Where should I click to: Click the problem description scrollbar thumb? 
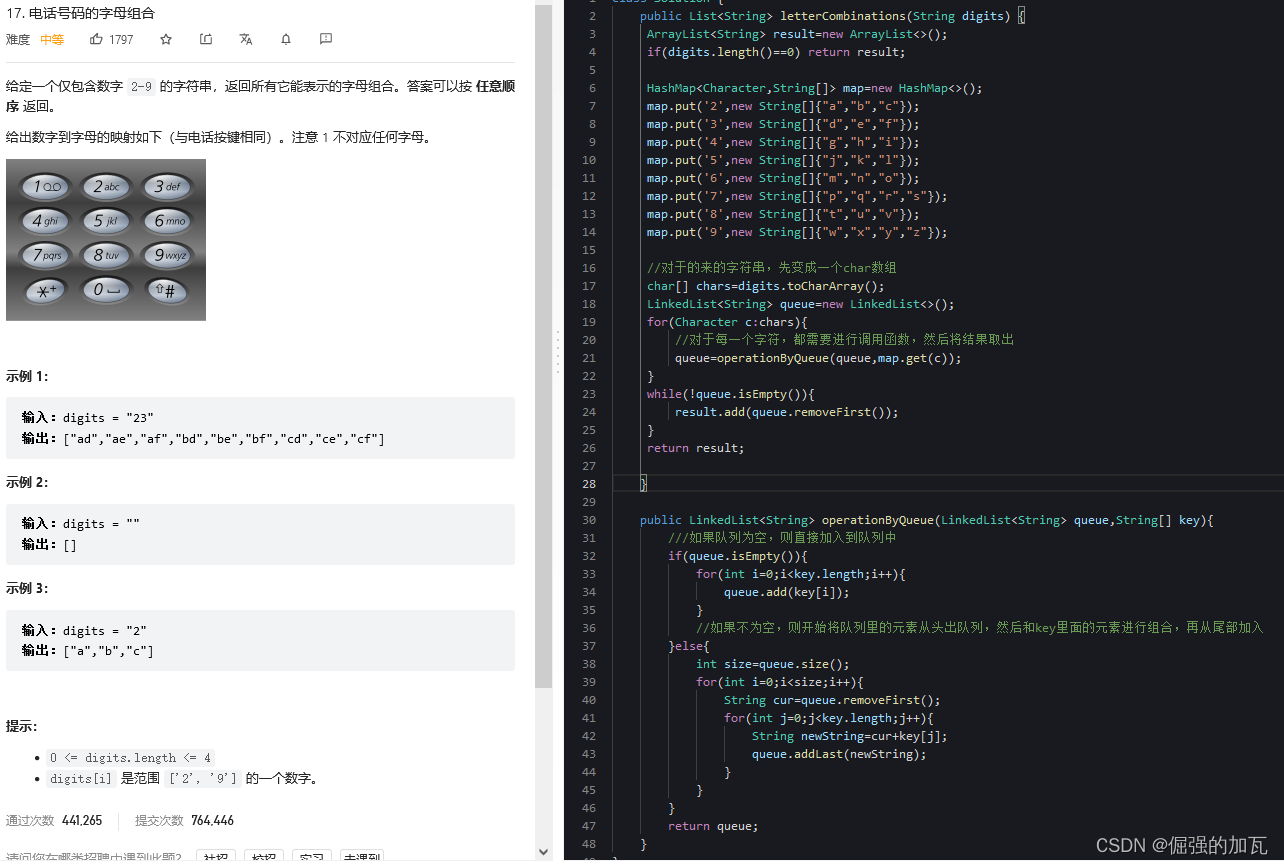(x=543, y=346)
